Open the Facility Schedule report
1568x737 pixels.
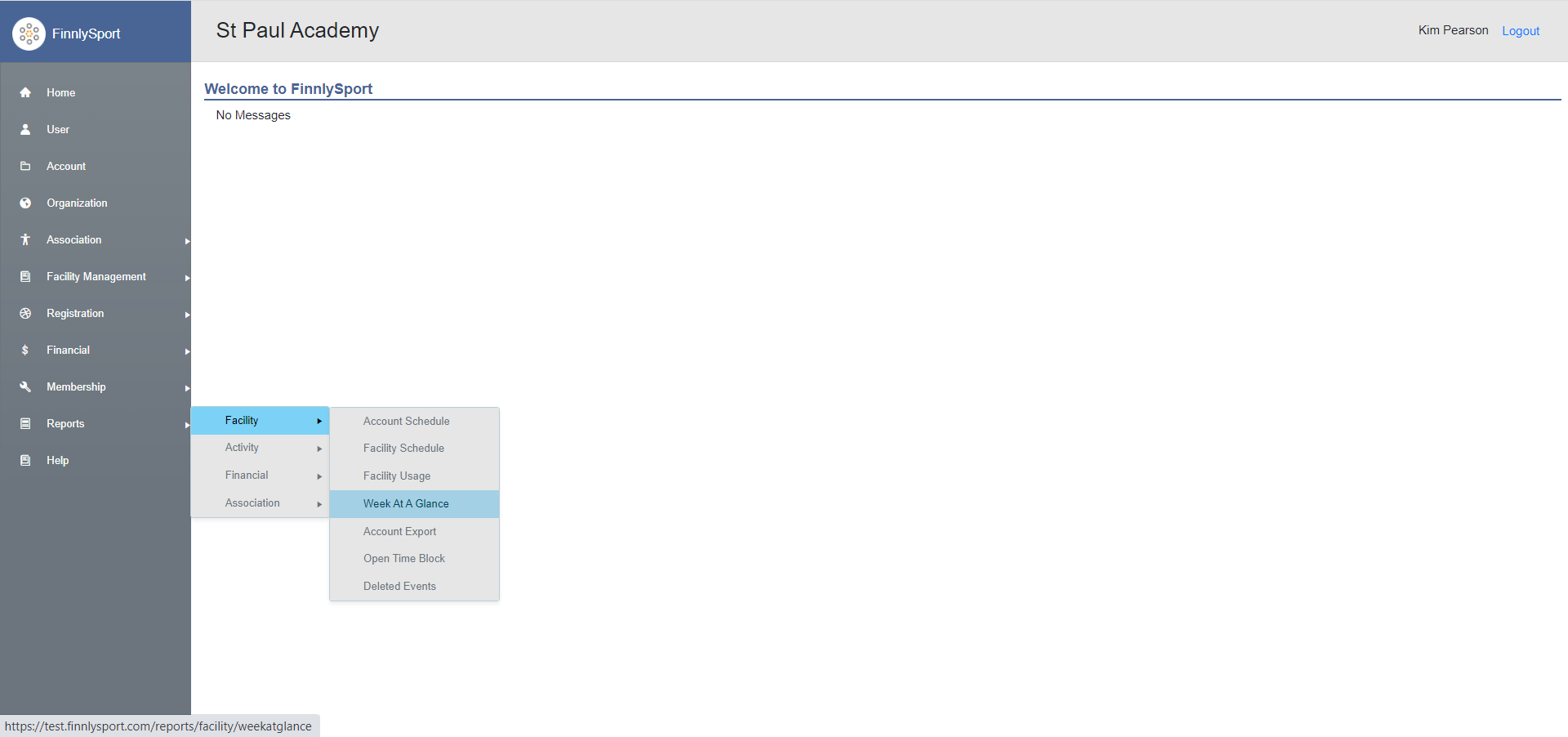414,449
